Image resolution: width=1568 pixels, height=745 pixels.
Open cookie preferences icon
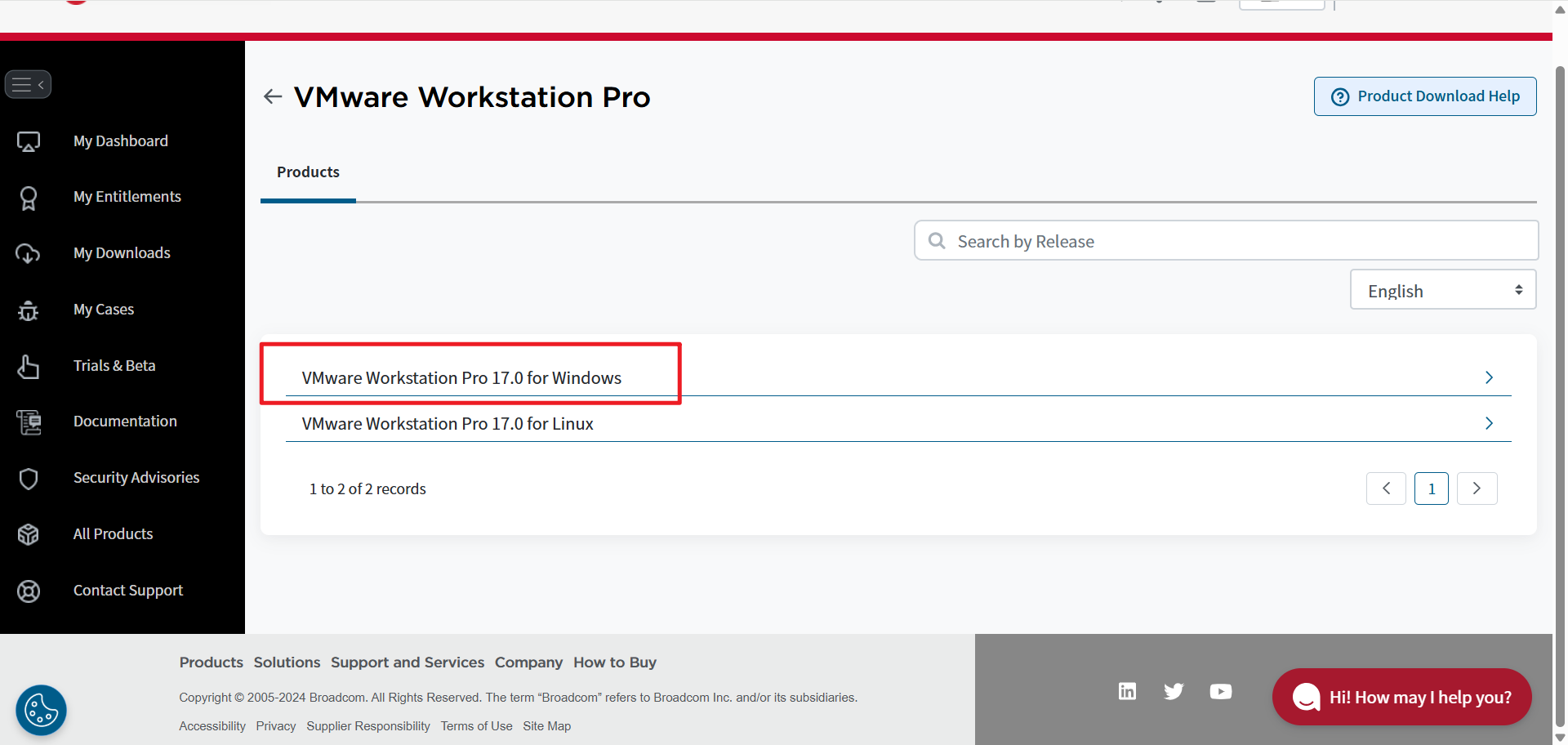pyautogui.click(x=41, y=710)
